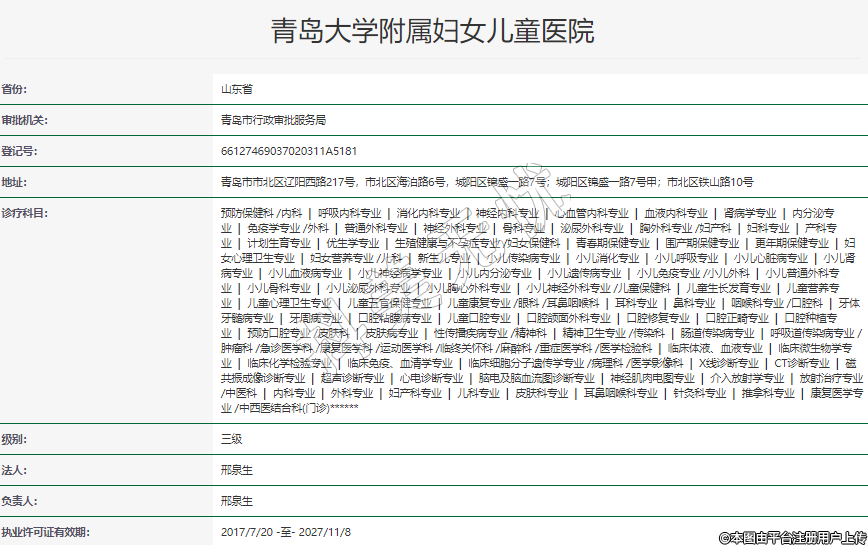868x545 pixels.
Task: Click the 三级 level value
Action: coord(231,439)
